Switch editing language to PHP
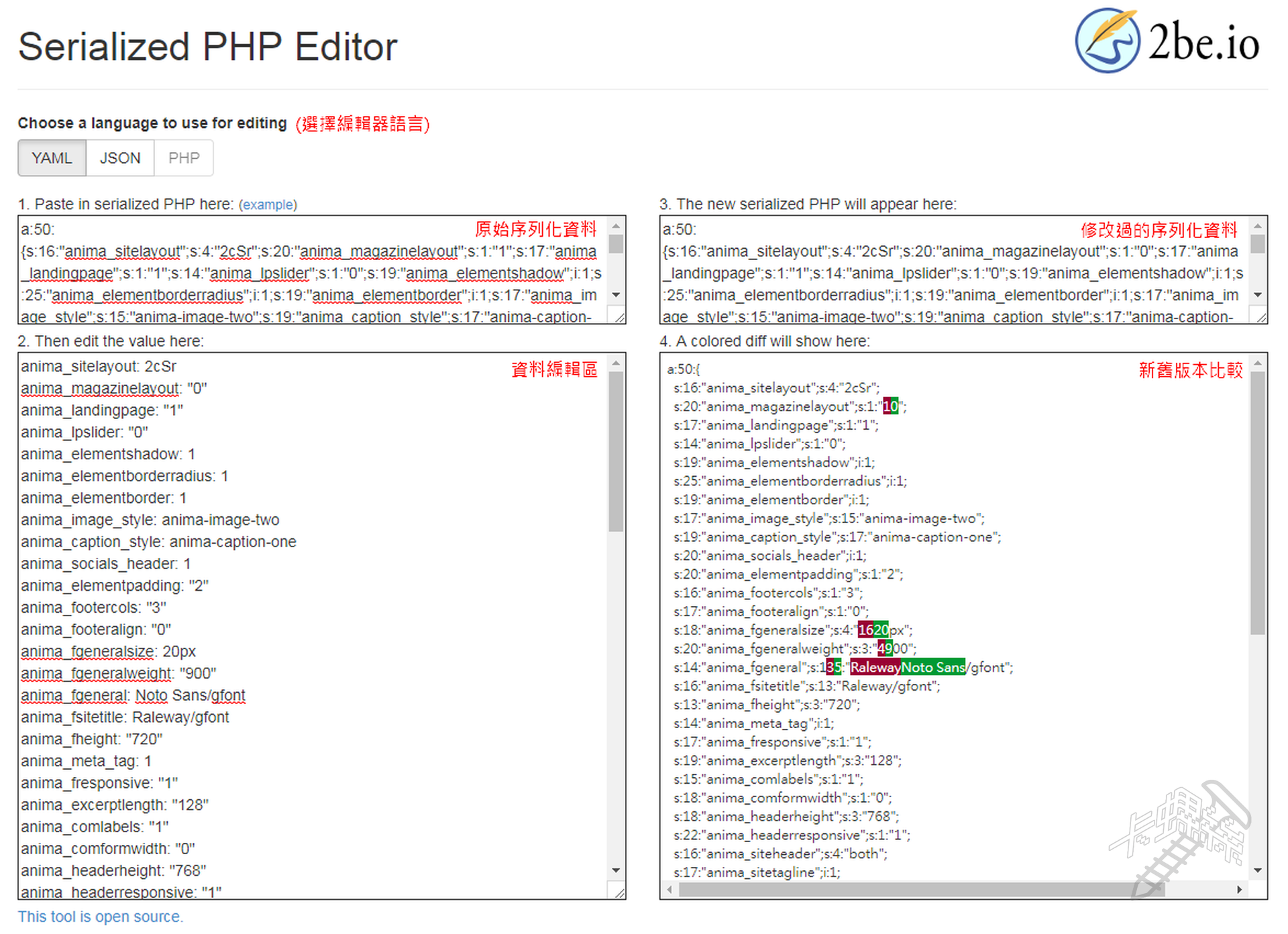1288x934 pixels. (x=184, y=158)
